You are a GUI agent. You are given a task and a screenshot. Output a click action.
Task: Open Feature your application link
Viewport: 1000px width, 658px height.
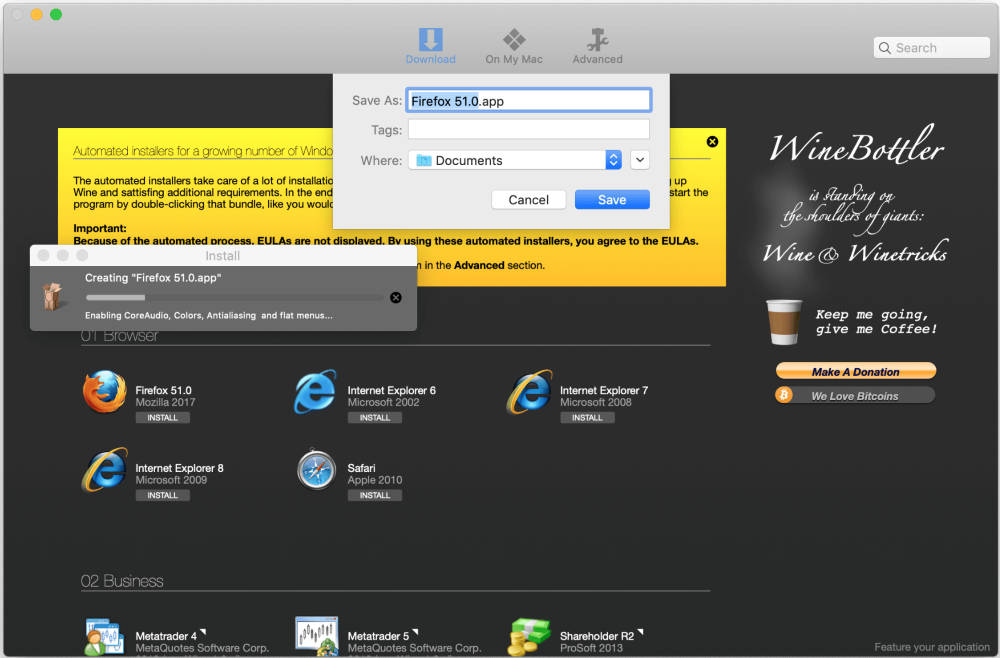[x=932, y=647]
